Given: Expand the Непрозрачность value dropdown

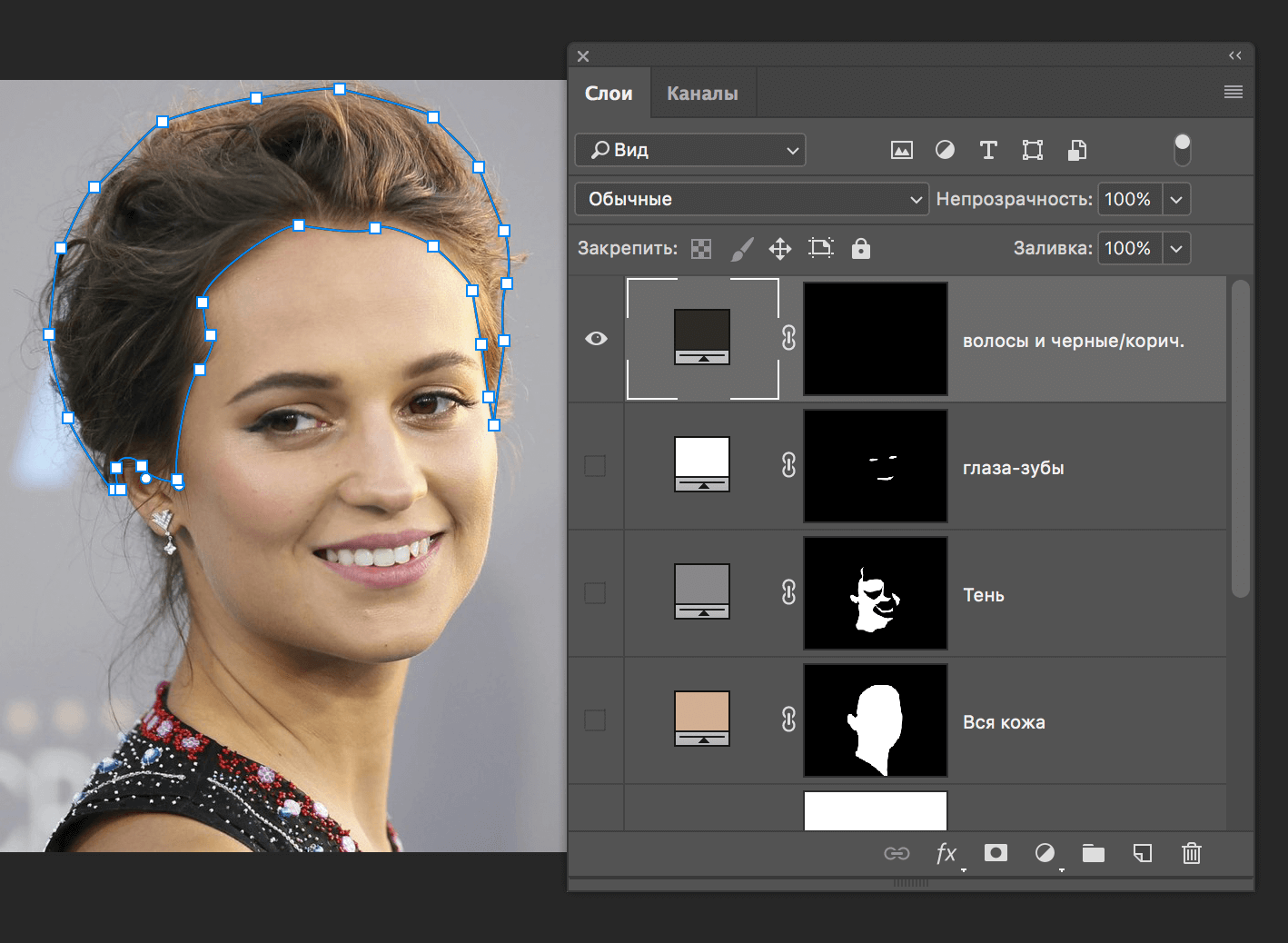Looking at the screenshot, I should pos(1176,199).
